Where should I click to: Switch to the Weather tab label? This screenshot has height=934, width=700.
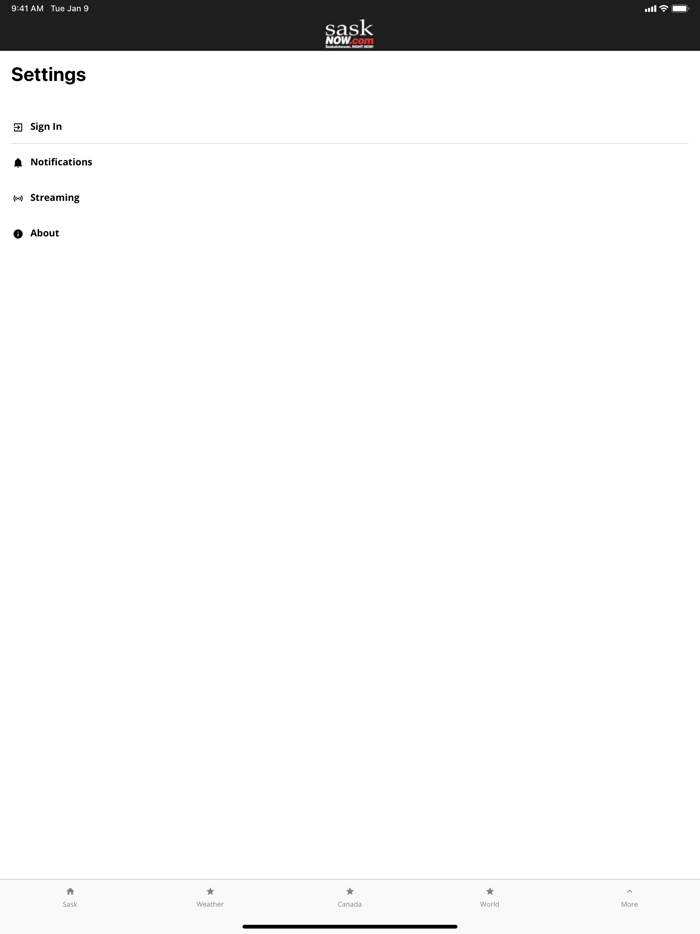pyautogui.click(x=210, y=904)
